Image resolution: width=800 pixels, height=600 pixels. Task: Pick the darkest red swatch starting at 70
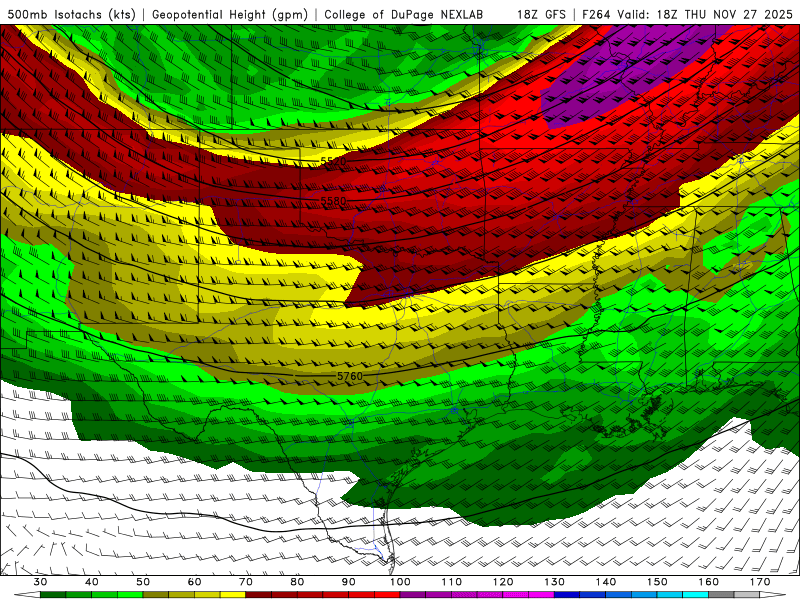[x=259, y=595]
